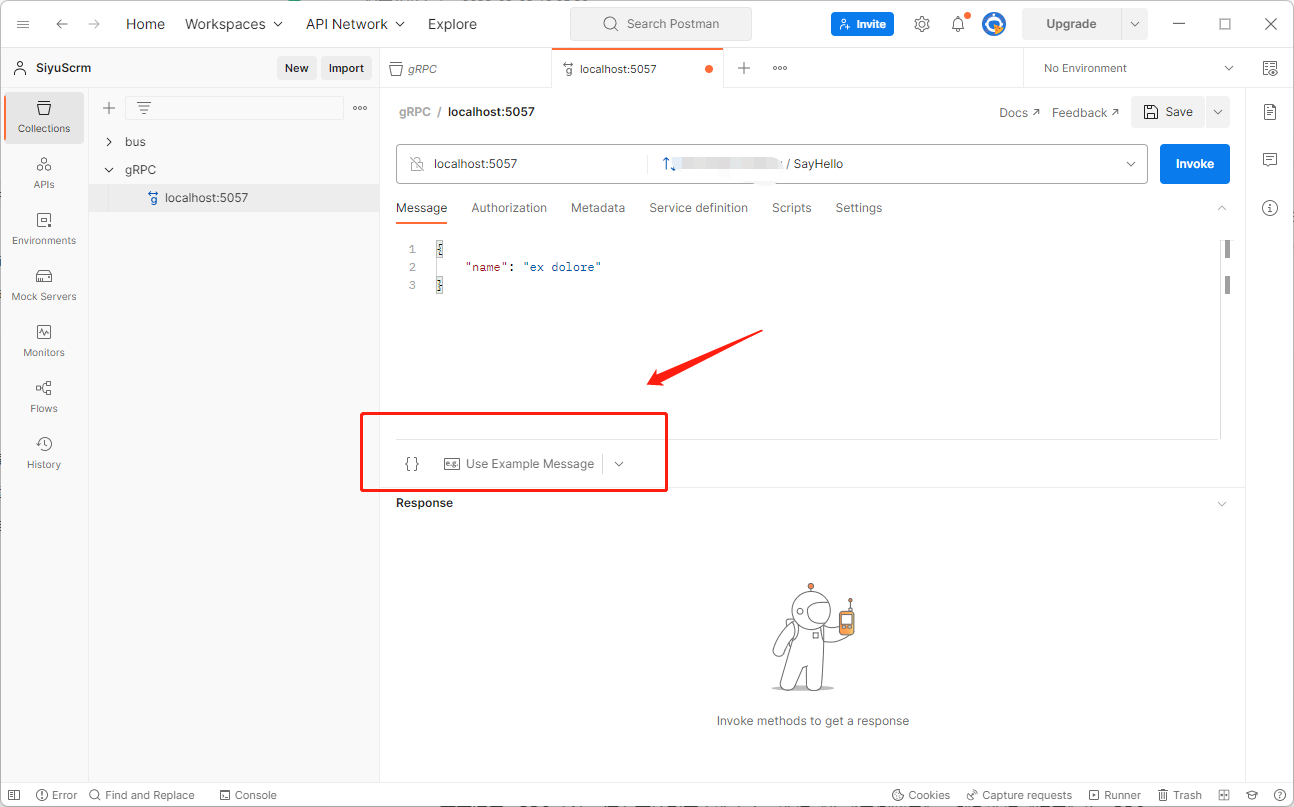Image resolution: width=1294 pixels, height=807 pixels.
Task: Expand the bus collection
Action: point(109,142)
